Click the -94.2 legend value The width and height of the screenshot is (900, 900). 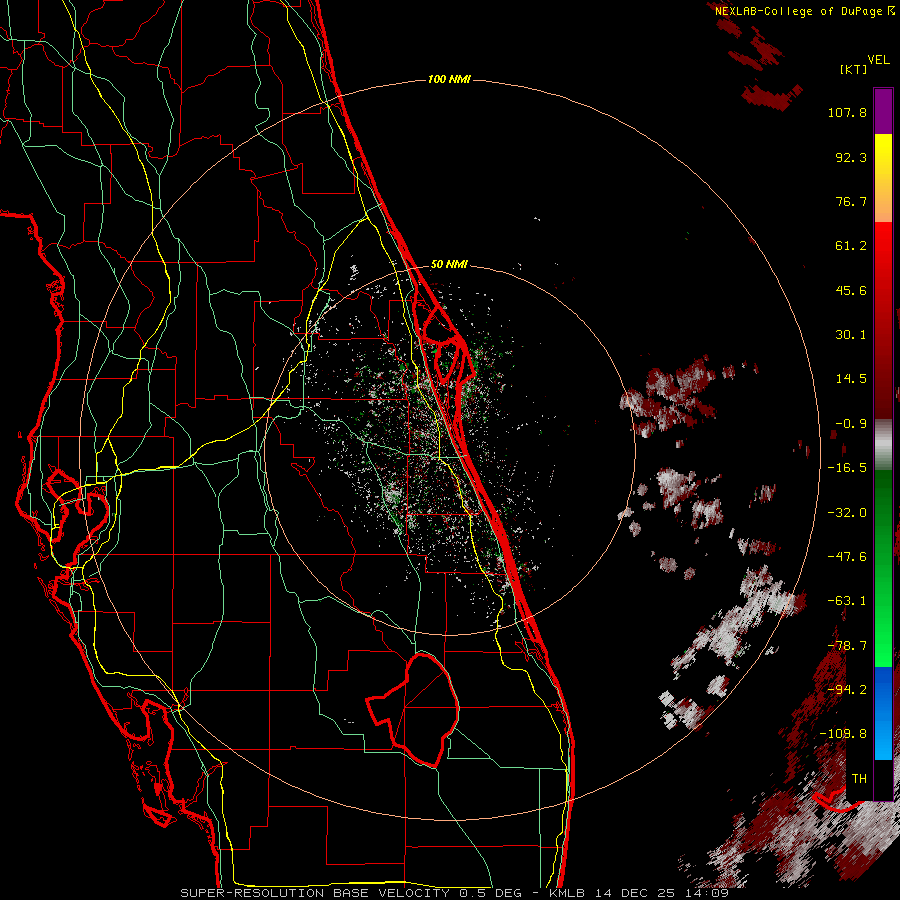pyautogui.click(x=847, y=690)
